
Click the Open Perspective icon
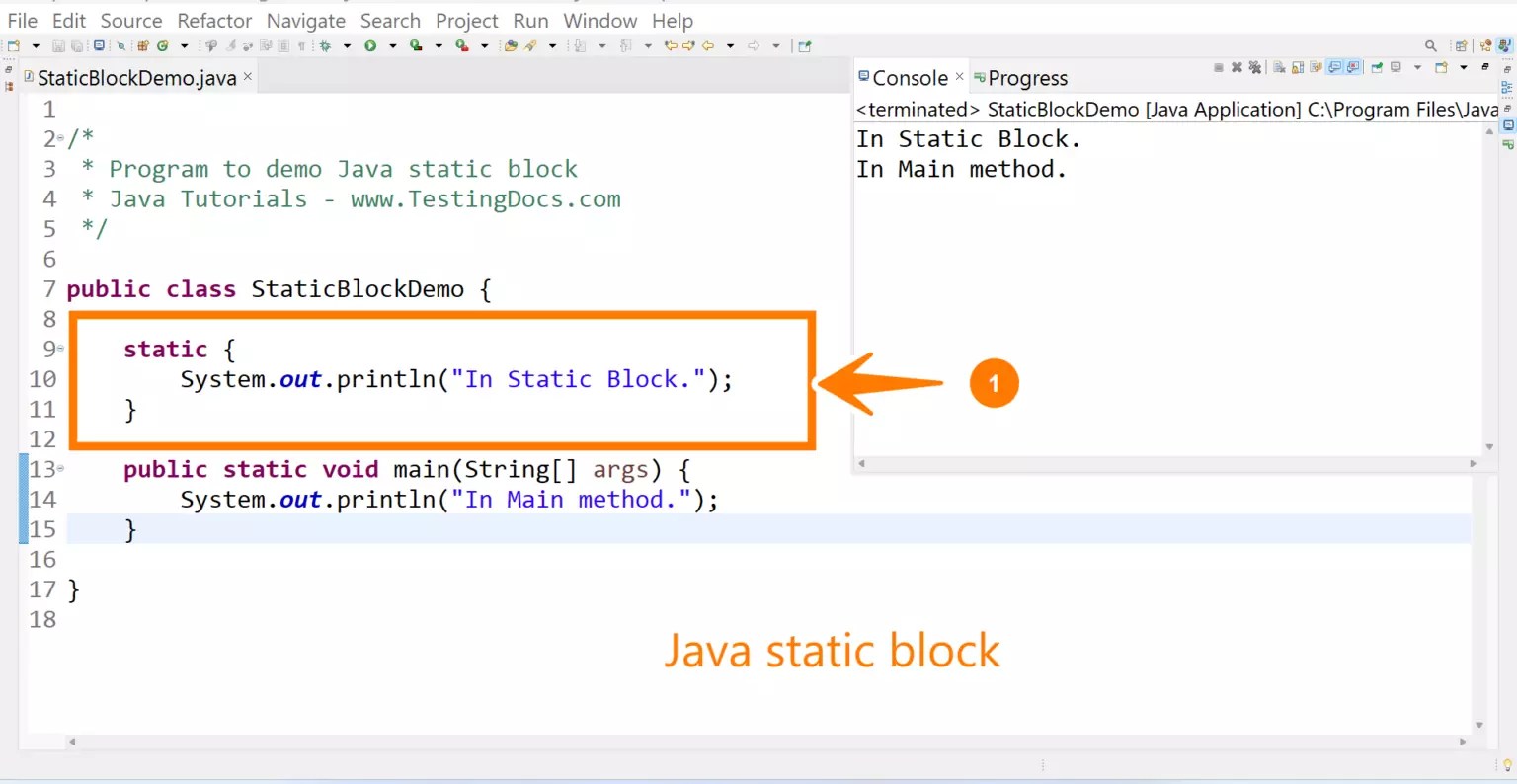point(1461,45)
